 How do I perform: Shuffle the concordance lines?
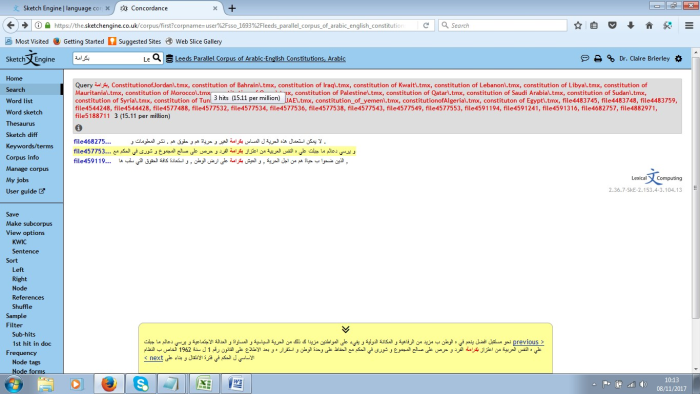point(22,307)
